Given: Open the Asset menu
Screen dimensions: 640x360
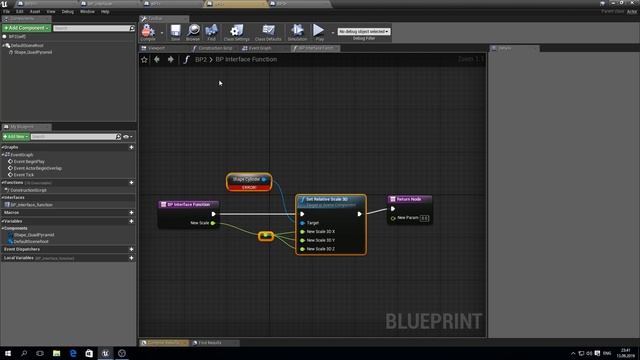Looking at the screenshot, I should pyautogui.click(x=35, y=11).
